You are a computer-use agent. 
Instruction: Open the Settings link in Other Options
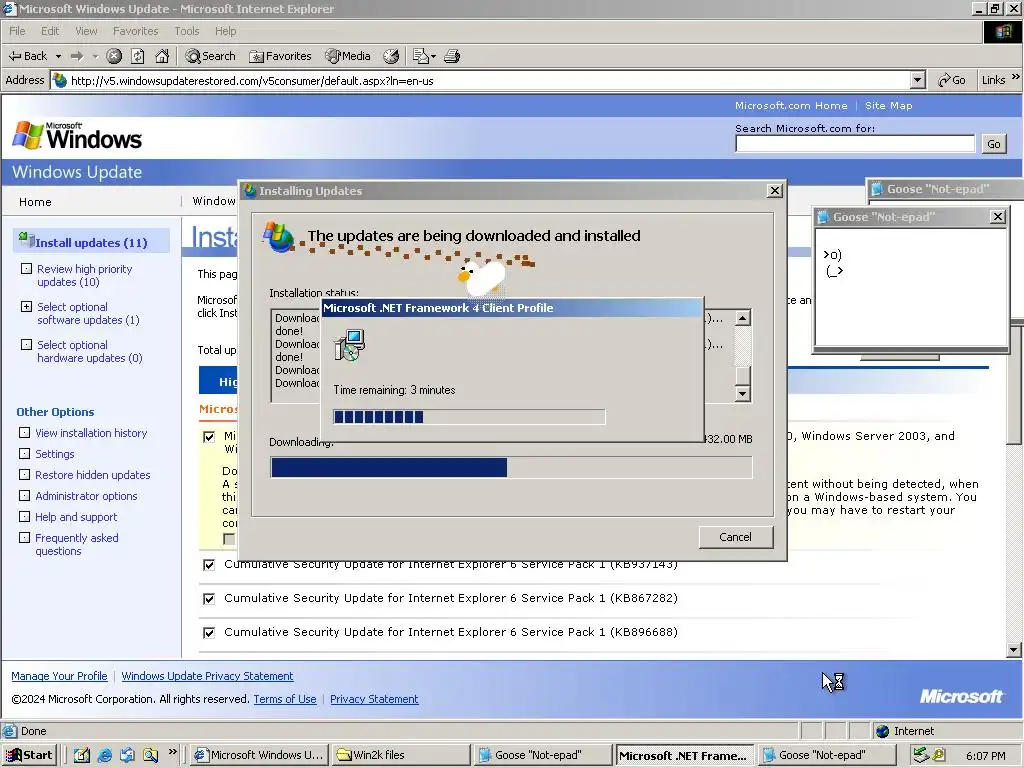coord(55,454)
